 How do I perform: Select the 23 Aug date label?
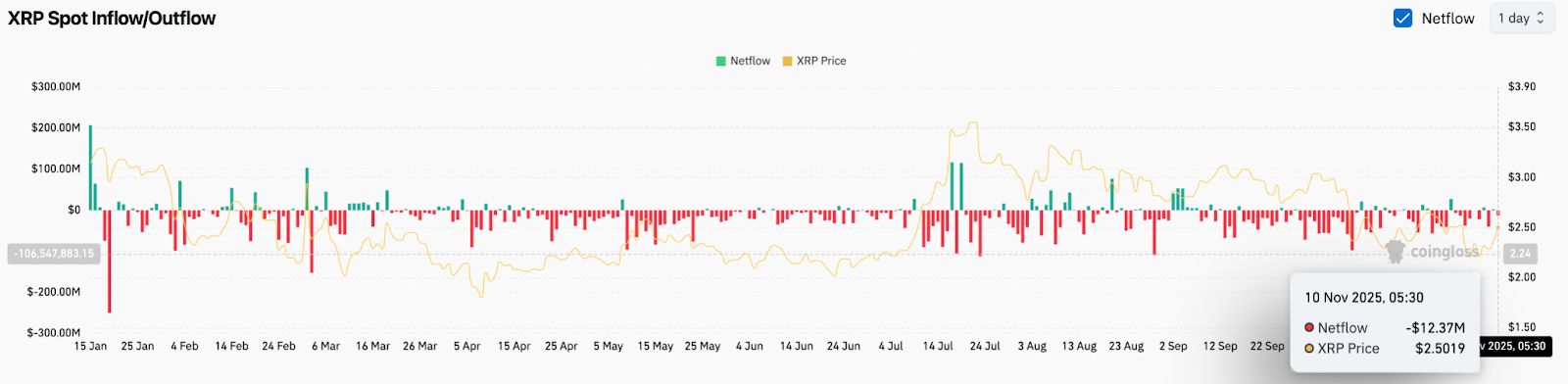point(1125,346)
